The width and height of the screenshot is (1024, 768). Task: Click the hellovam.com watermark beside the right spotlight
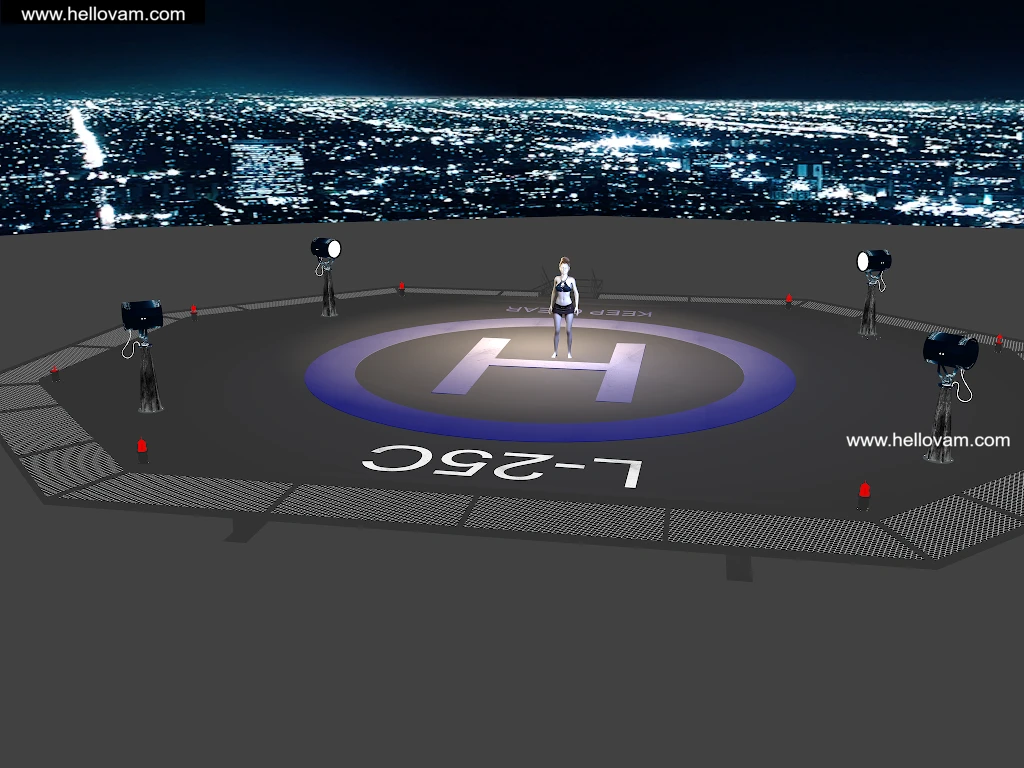pos(927,440)
